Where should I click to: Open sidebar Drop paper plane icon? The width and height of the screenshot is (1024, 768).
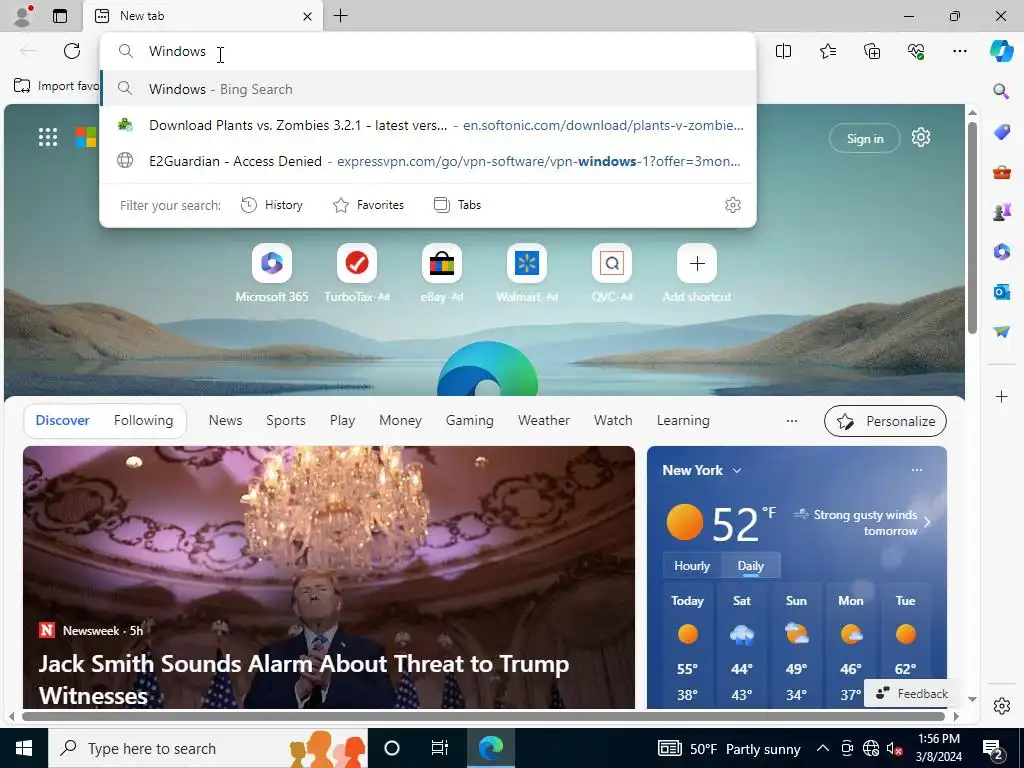[x=1001, y=332]
